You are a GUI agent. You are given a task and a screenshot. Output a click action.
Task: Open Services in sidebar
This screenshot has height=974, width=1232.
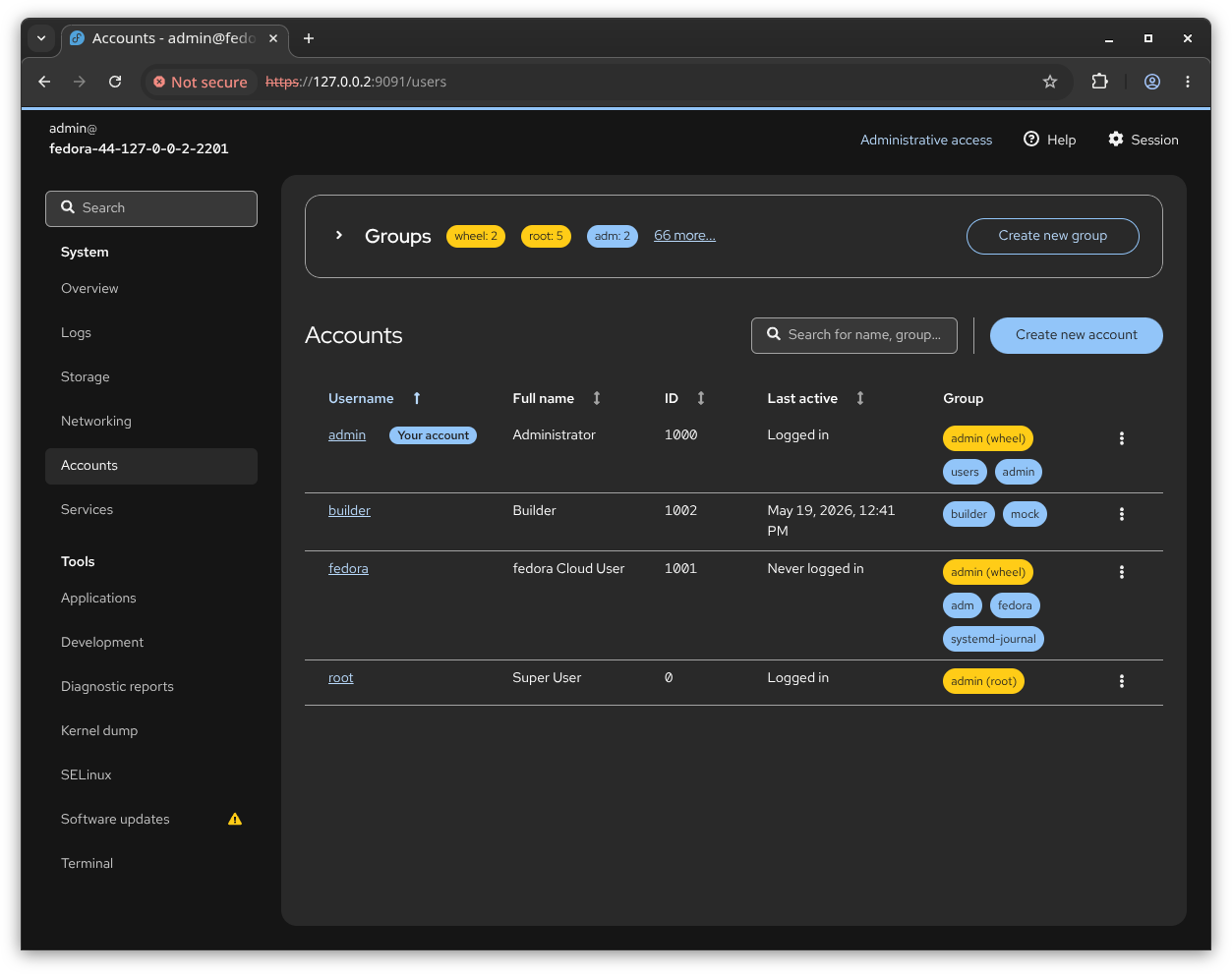click(151, 509)
